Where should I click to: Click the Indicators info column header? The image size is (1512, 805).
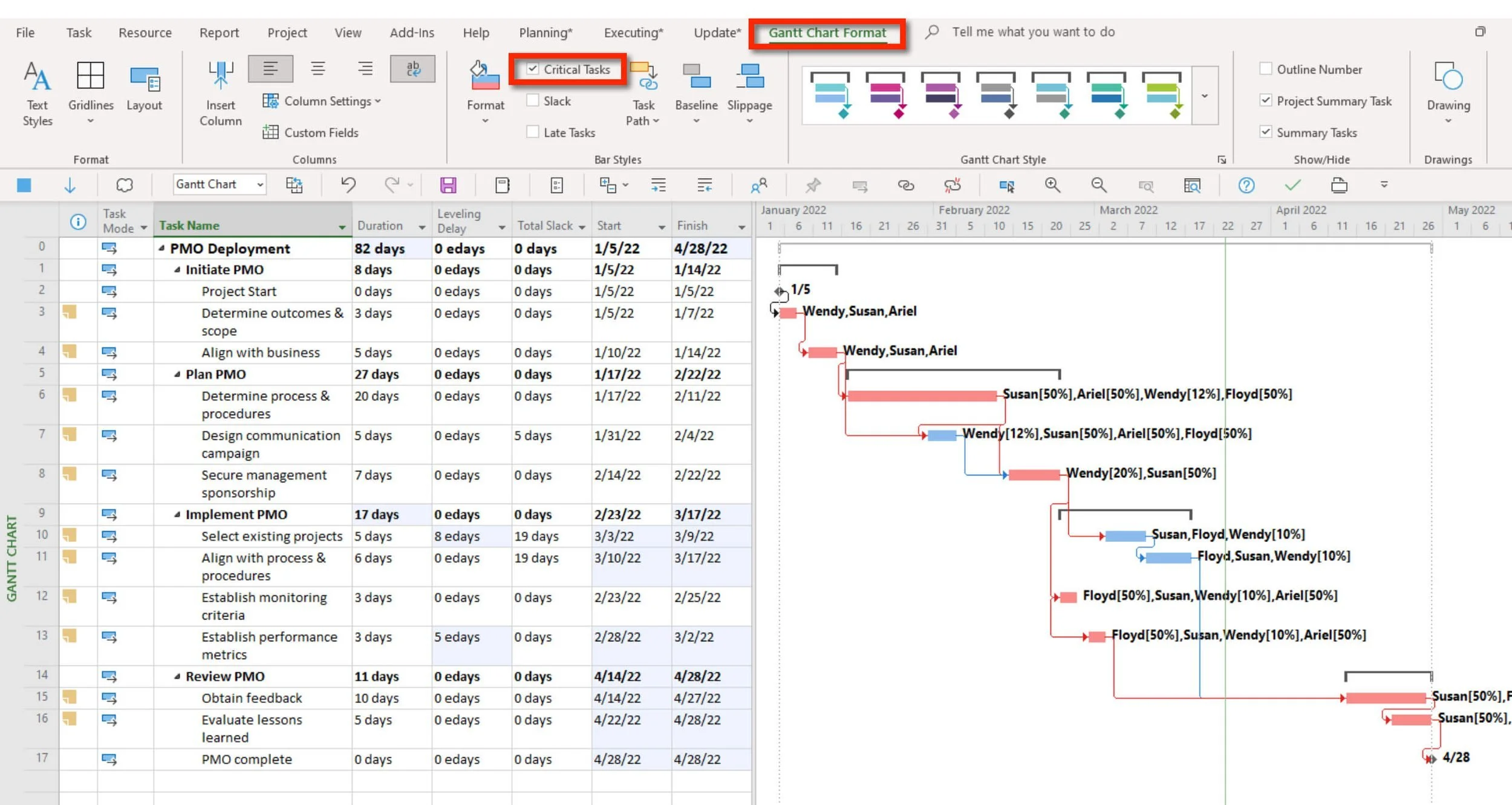tap(78, 221)
